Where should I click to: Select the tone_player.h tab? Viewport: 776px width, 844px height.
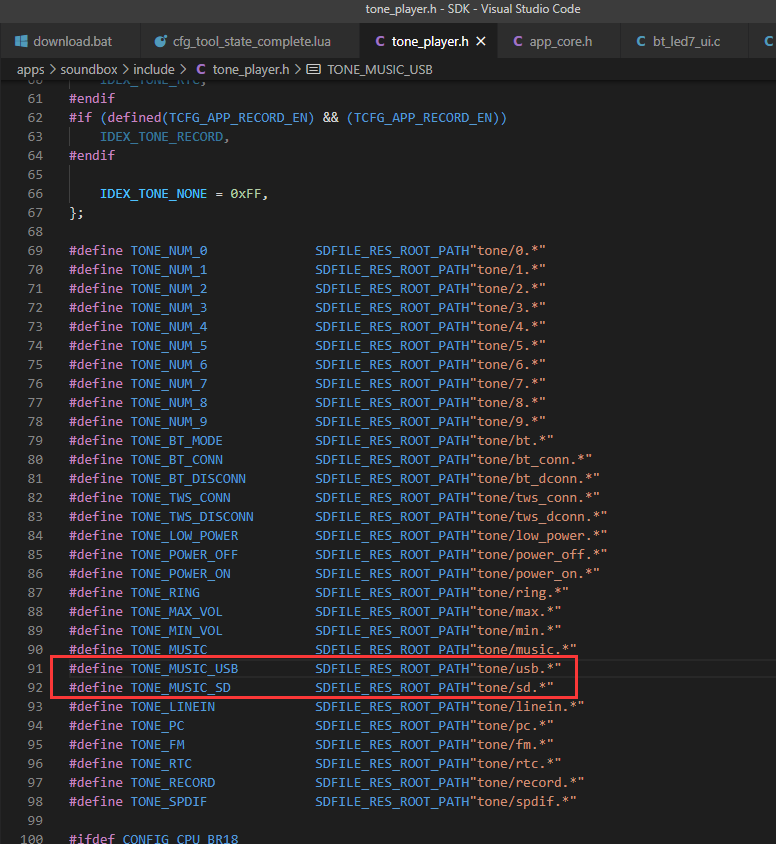pyautogui.click(x=429, y=41)
